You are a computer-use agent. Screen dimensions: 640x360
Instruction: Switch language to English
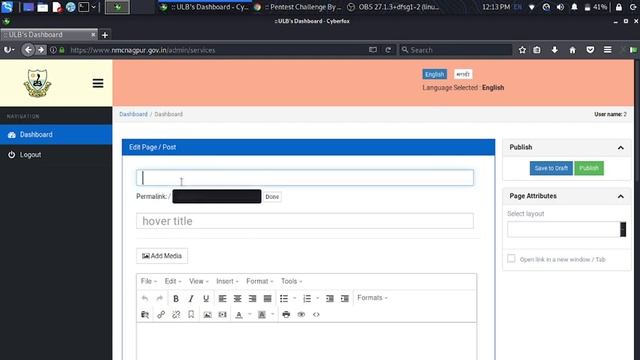435,74
